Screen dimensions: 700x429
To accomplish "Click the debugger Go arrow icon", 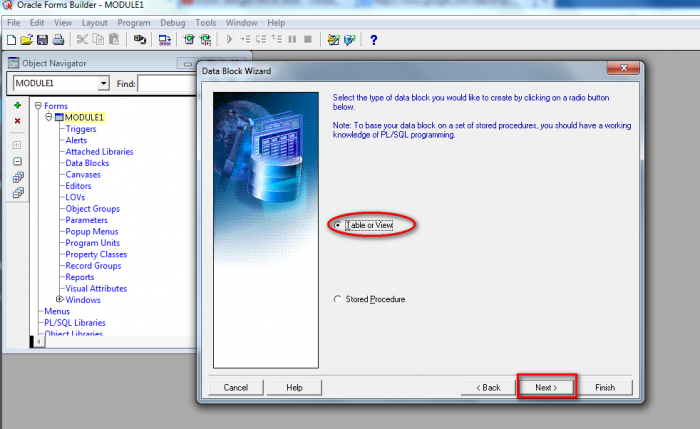I will point(229,40).
